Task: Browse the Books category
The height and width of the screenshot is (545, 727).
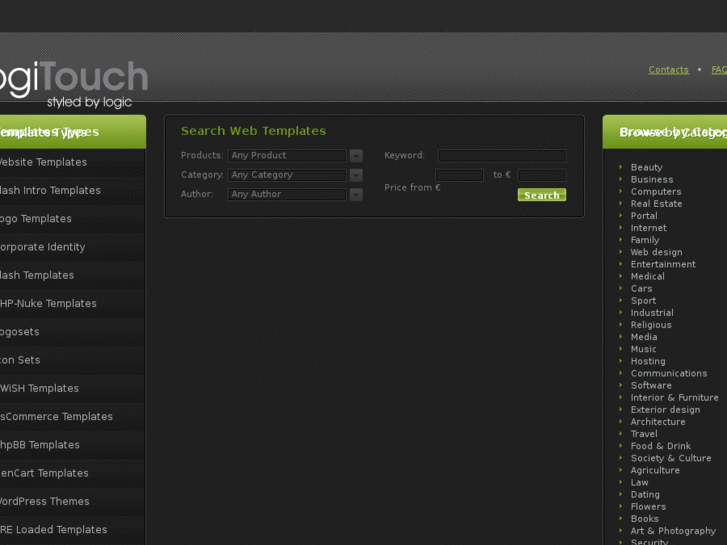Action: (644, 519)
